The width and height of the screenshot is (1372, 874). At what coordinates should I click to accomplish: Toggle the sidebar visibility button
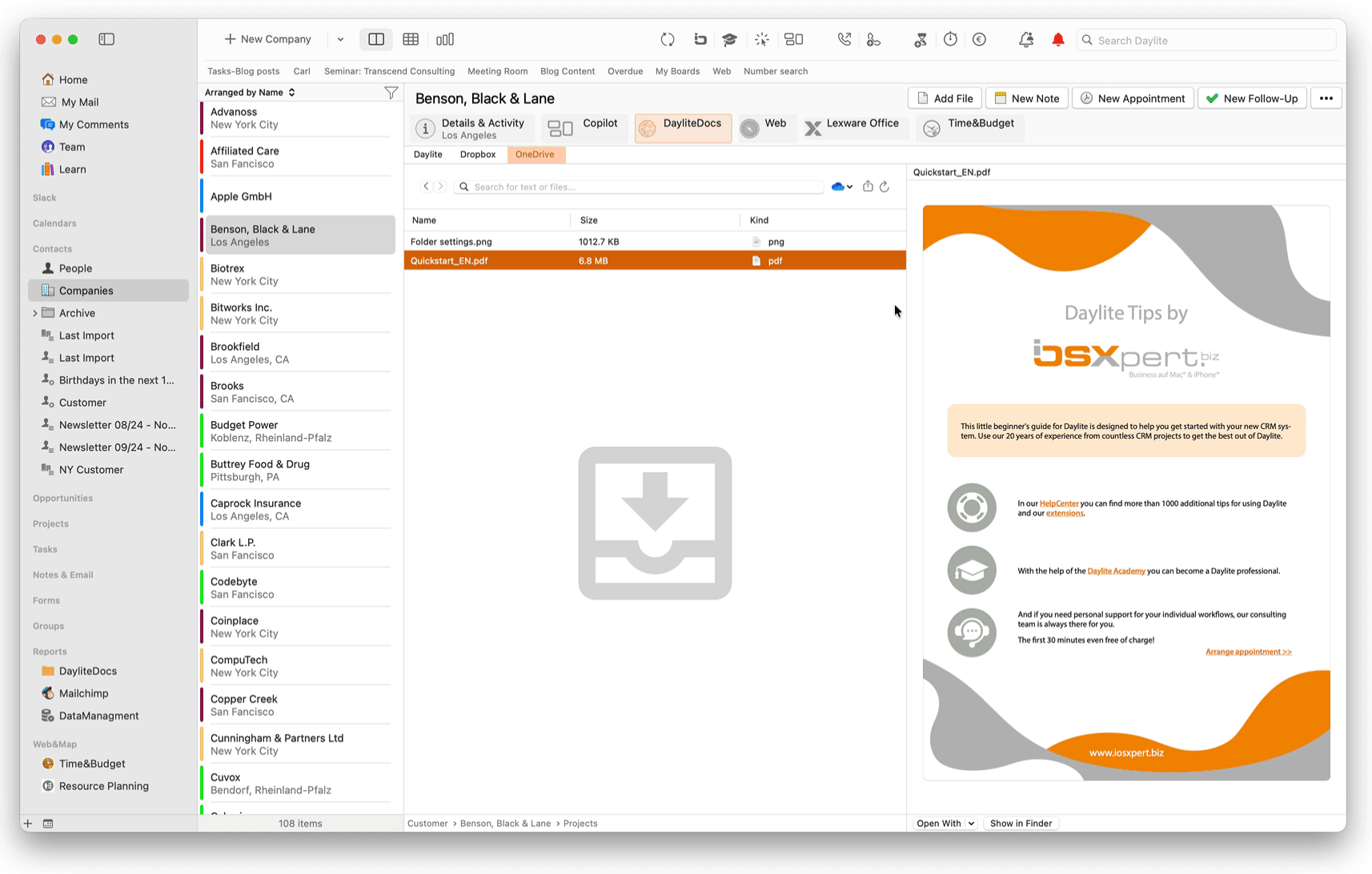tap(106, 39)
